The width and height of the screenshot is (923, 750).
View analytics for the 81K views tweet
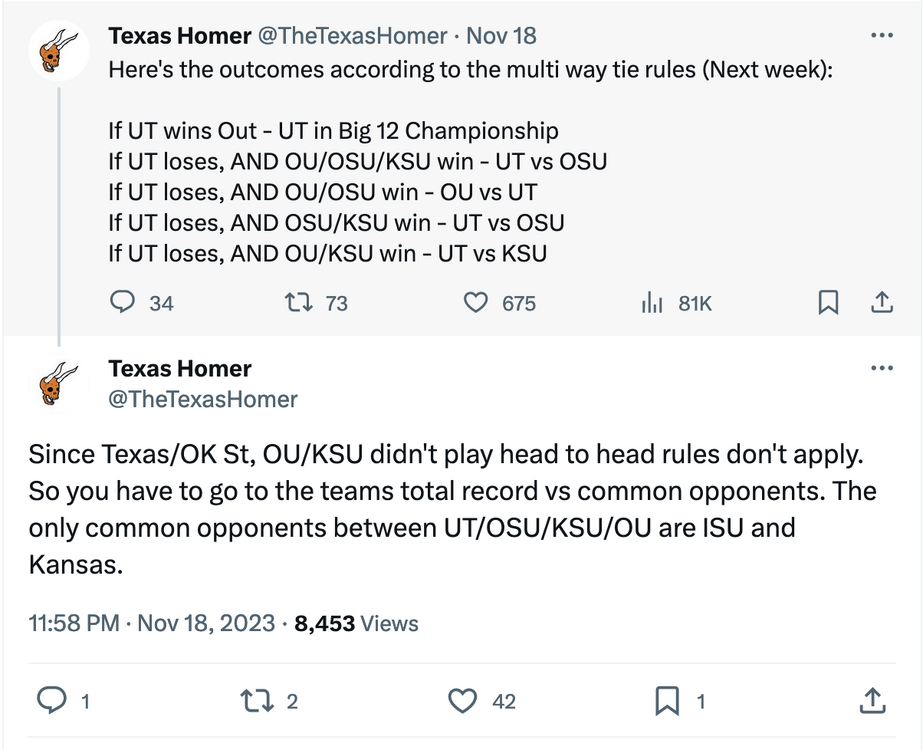pos(653,302)
